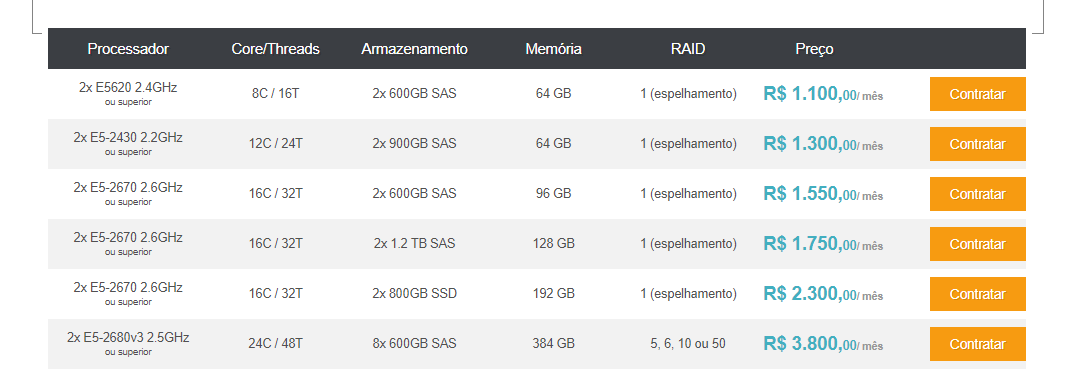Click the 2x 800GB SSD storage cell
Image resolution: width=1066 pixels, height=392 pixels.
414,293
